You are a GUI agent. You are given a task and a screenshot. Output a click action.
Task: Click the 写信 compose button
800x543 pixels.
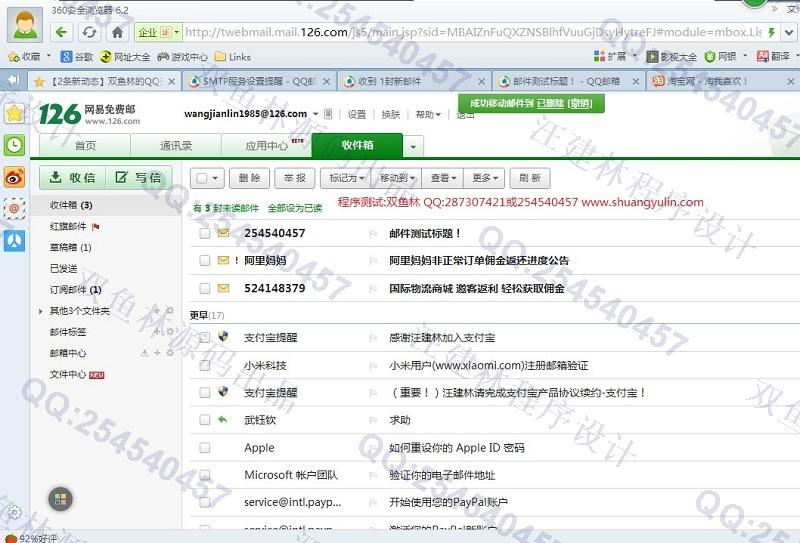tap(138, 178)
